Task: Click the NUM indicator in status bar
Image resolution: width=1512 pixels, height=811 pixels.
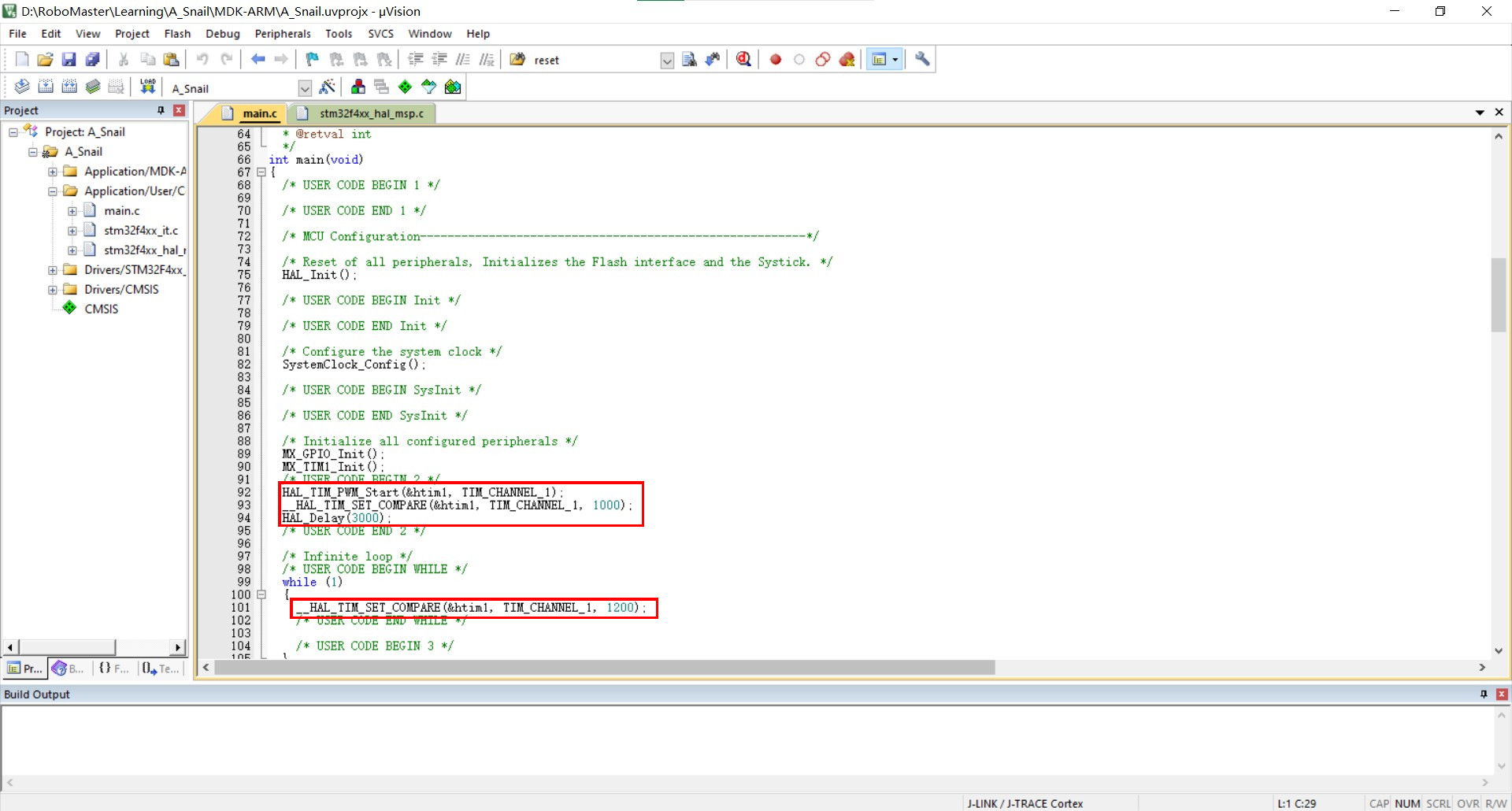Action: click(x=1407, y=804)
